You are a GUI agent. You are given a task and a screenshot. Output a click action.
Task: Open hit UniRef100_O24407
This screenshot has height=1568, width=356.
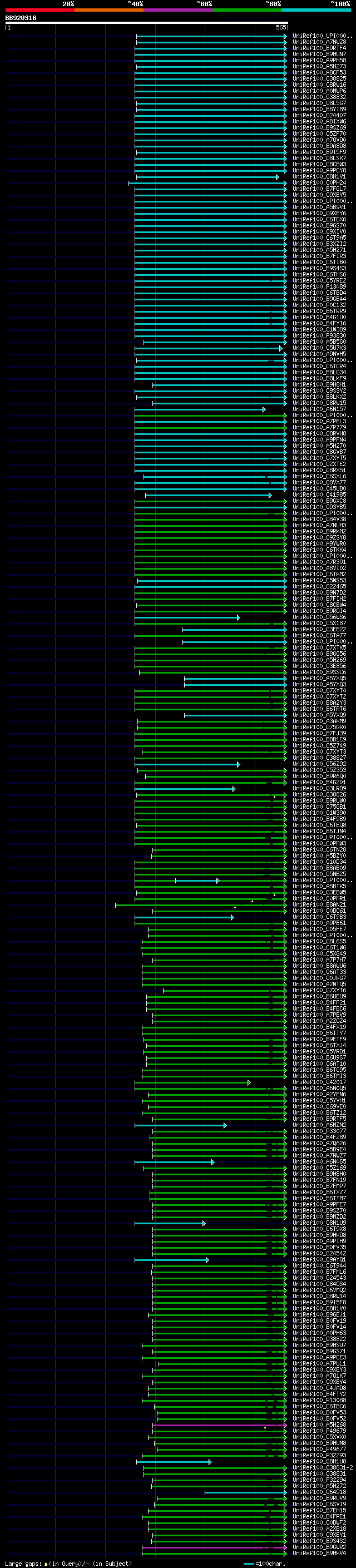tap(319, 115)
